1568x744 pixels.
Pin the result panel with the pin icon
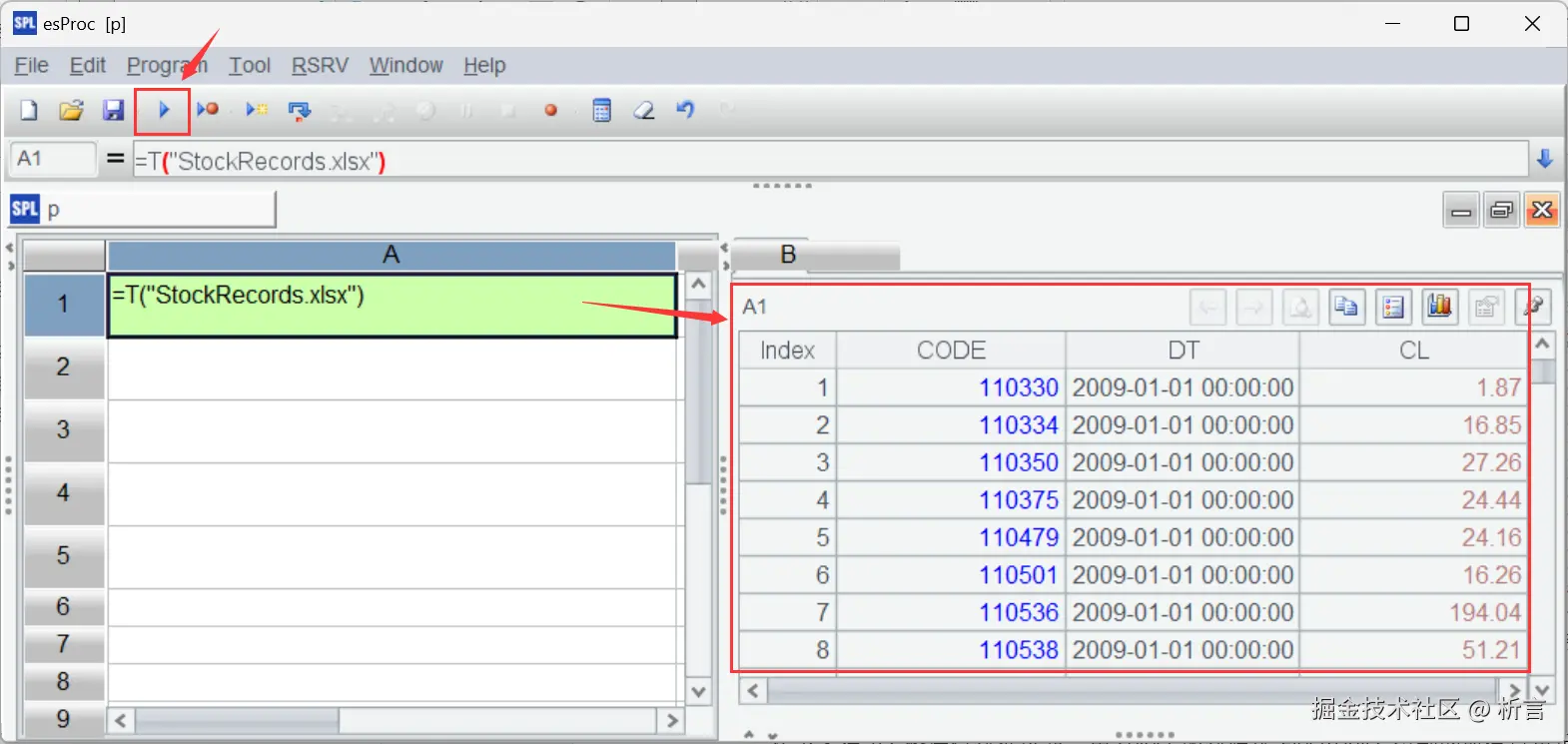click(1533, 307)
